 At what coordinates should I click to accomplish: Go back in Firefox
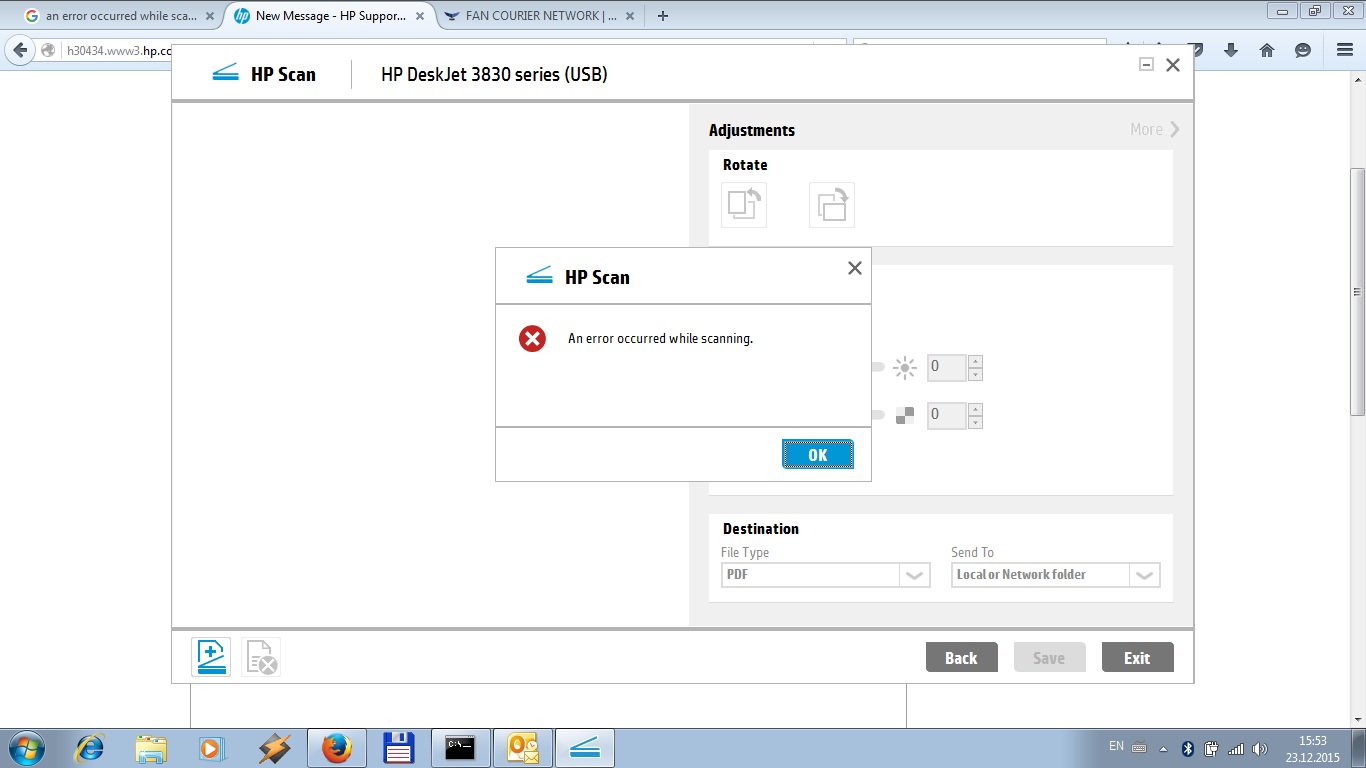coord(21,50)
